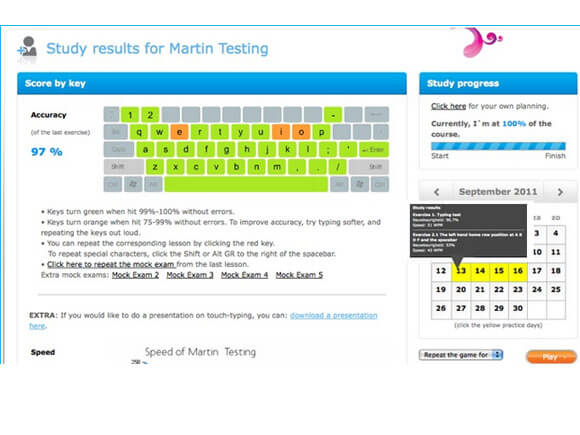Screen dimensions: 580x435
Task: Go to previous month in calendar
Action: [436, 192]
